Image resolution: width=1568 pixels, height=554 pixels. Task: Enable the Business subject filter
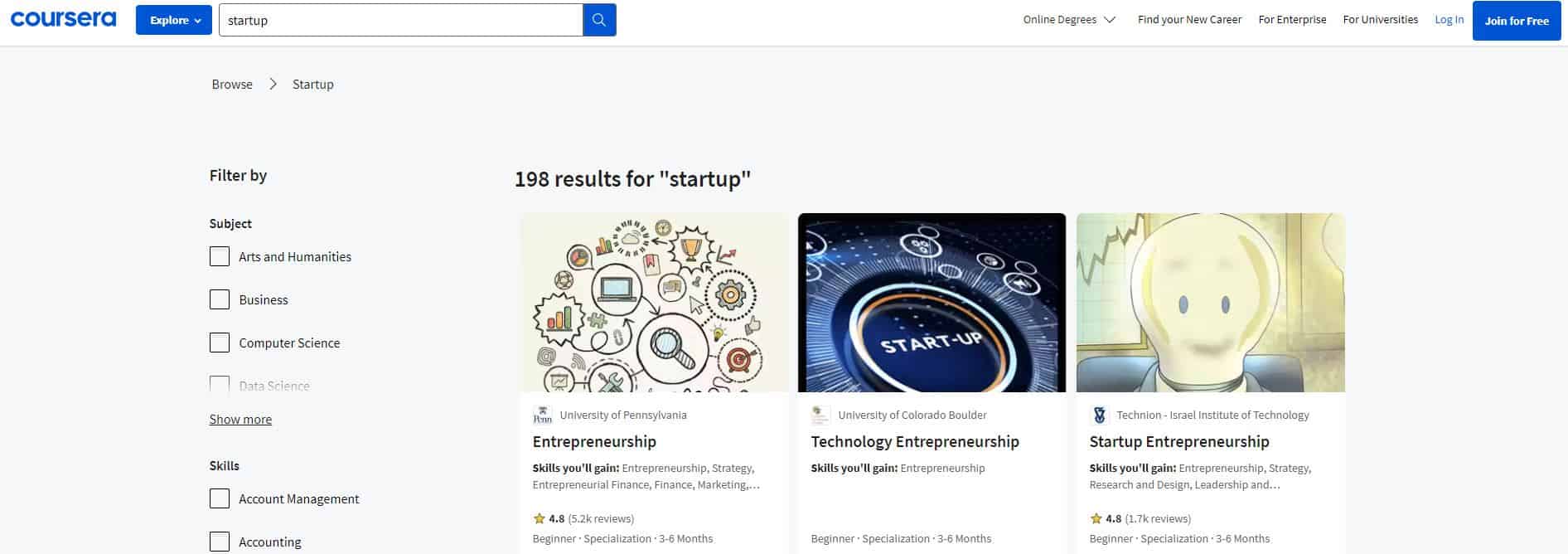[220, 299]
